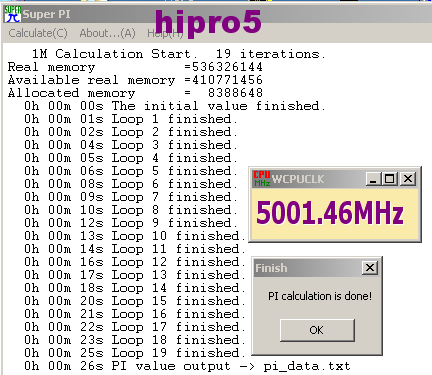Click the 'PI value output -> pi_data.txt' line
This screenshot has height=375, width=432.
[187, 366]
